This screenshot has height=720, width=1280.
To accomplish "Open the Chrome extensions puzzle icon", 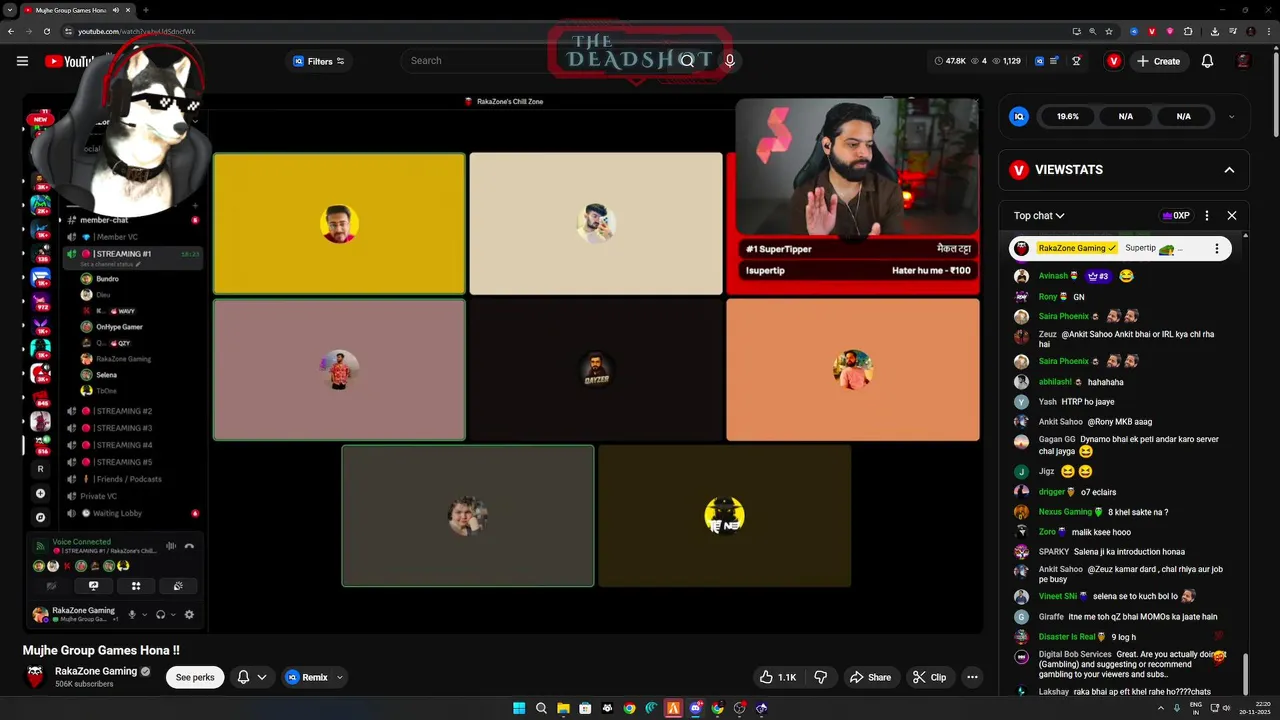I will 1188,31.
